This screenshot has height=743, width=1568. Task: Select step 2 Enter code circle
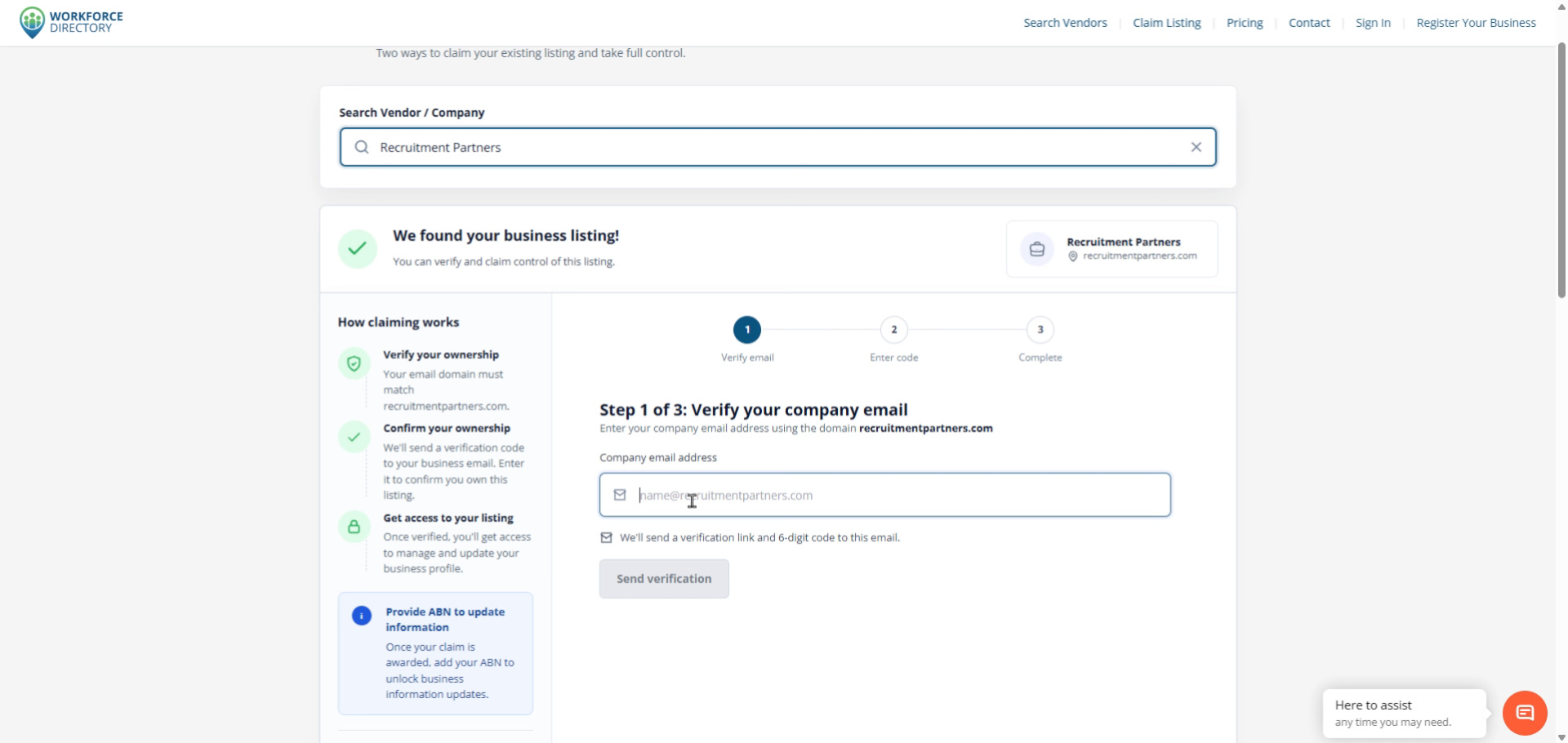click(894, 330)
